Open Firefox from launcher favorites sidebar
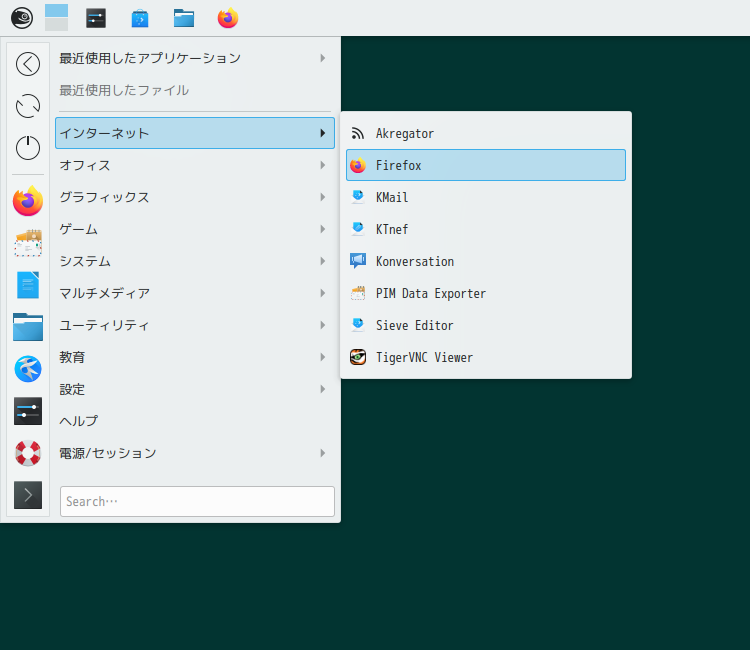The height and width of the screenshot is (650, 750). click(28, 201)
